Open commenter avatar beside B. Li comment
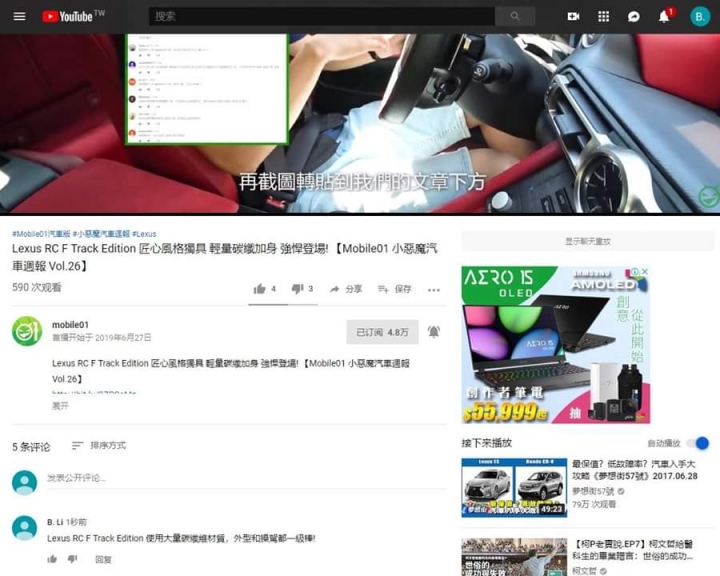Viewport: 720px width, 576px height. (x=24, y=528)
